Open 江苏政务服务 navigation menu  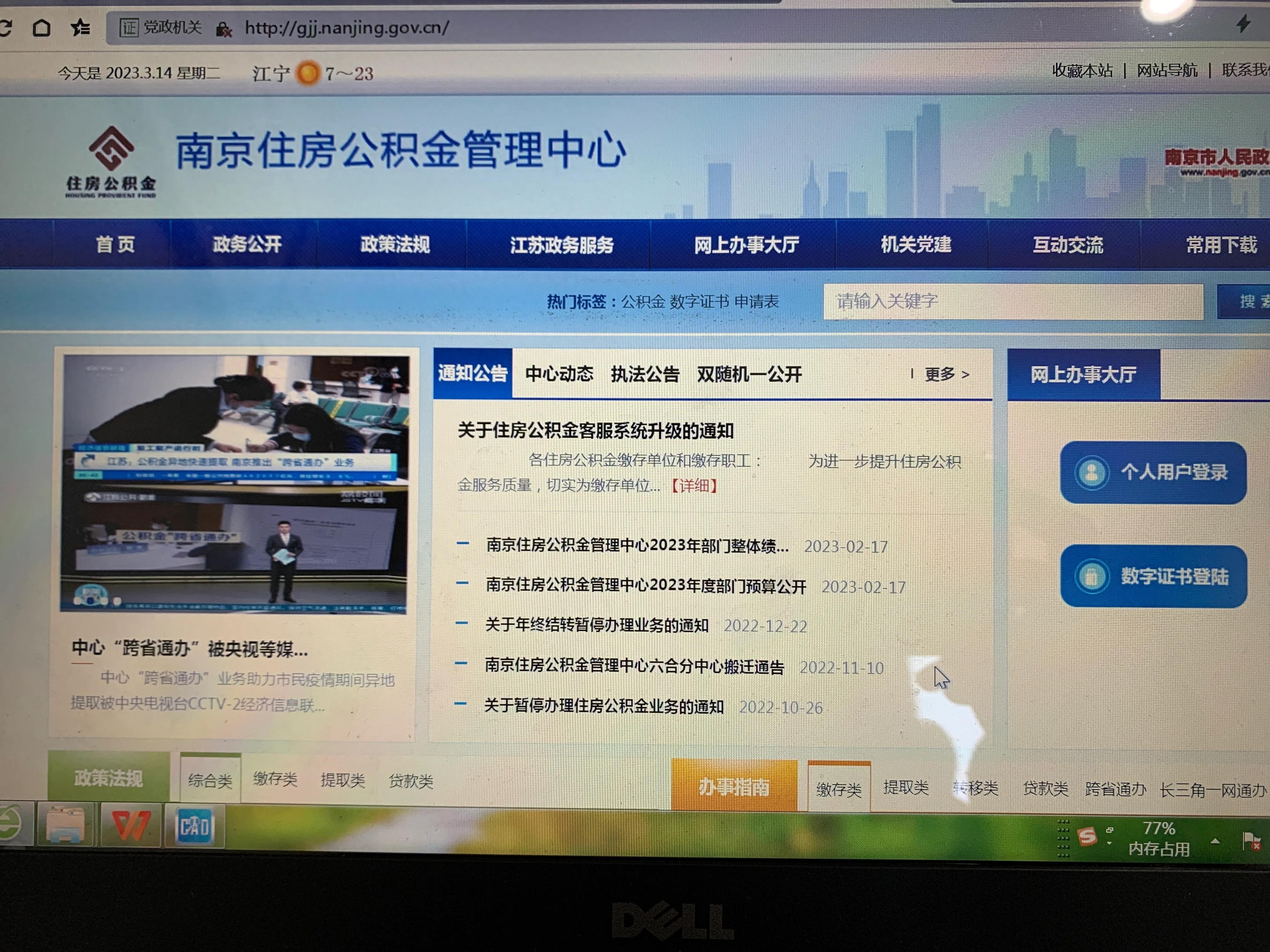click(x=562, y=245)
